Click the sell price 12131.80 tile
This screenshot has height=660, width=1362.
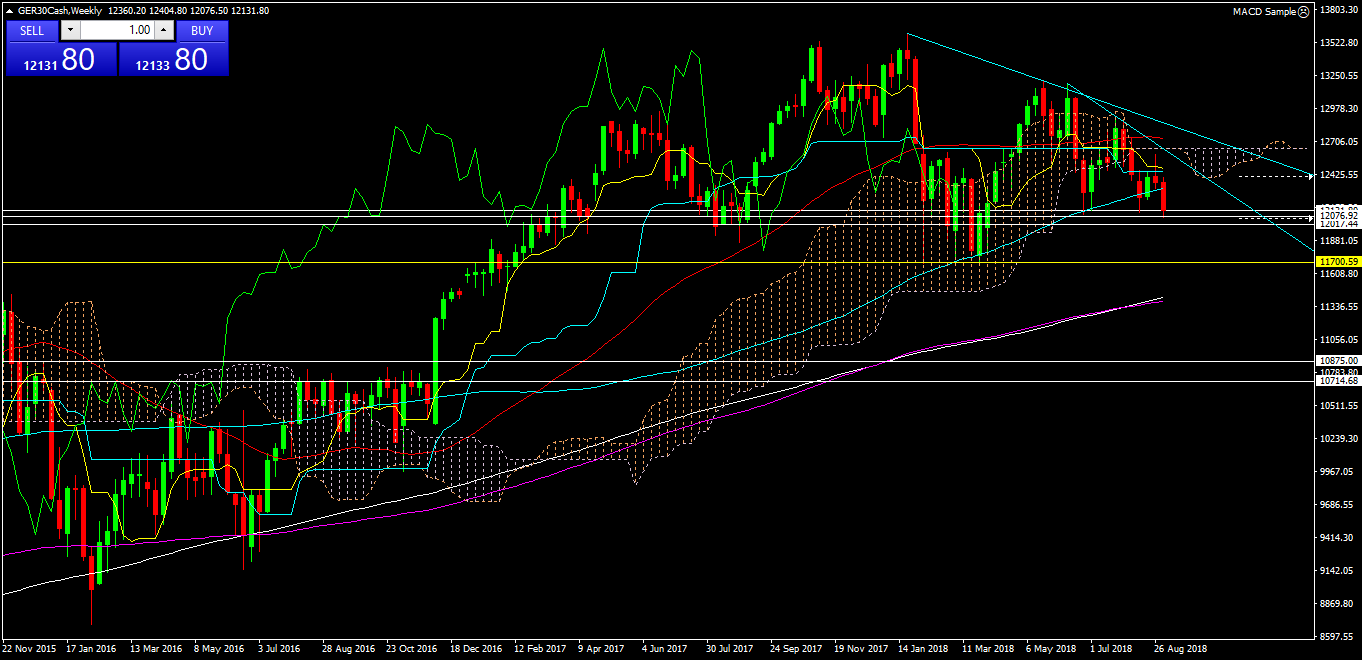click(x=61, y=60)
